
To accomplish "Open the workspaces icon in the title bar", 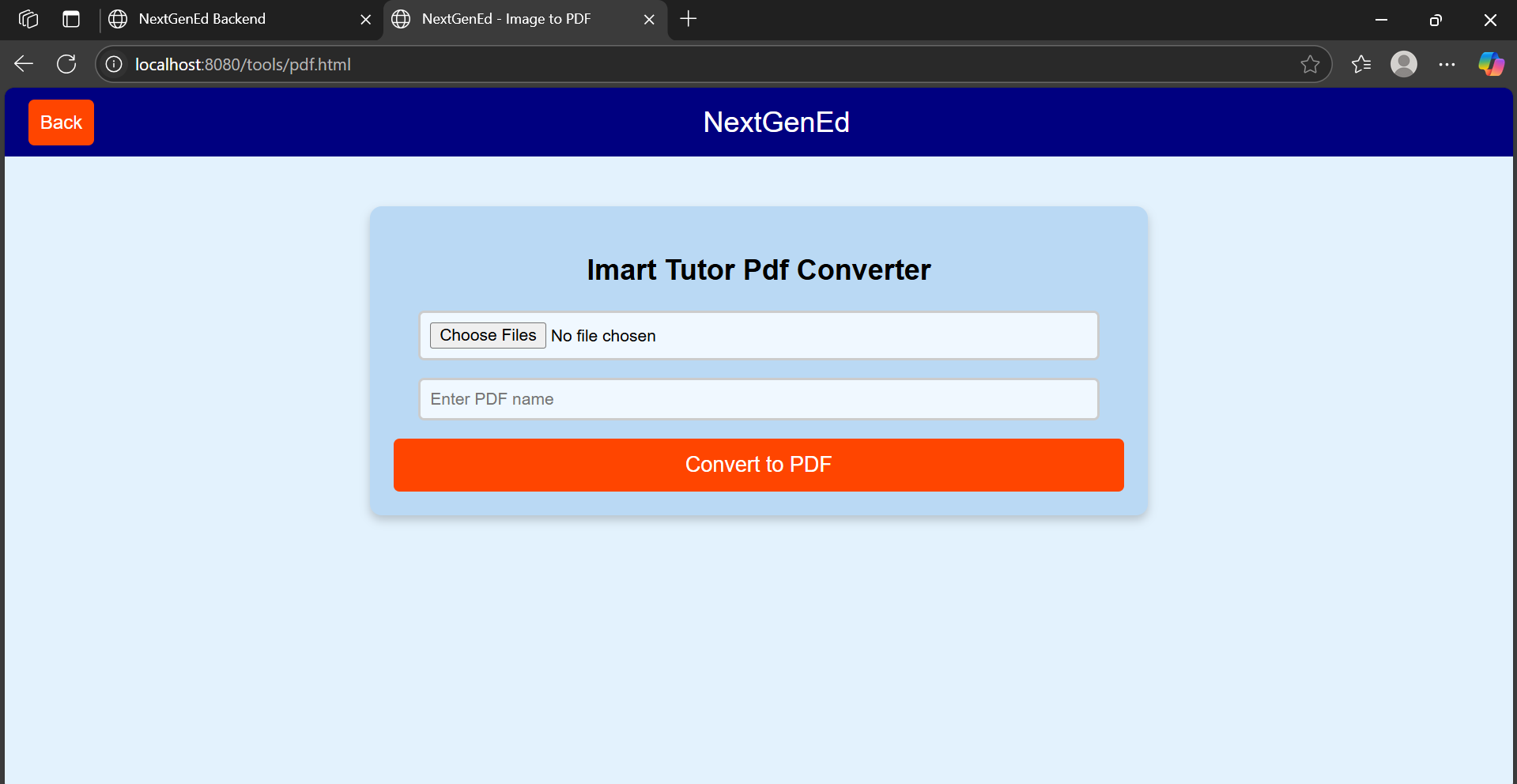I will point(28,19).
